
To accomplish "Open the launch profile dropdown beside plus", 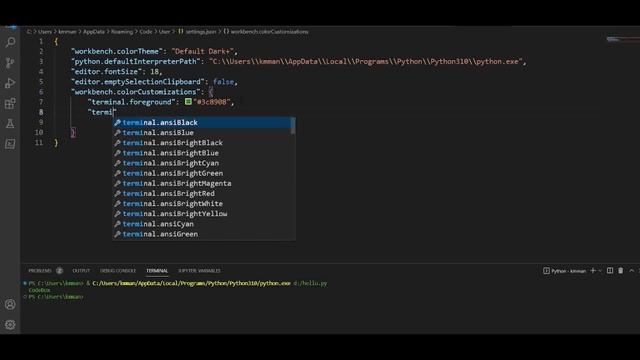I will [600, 271].
